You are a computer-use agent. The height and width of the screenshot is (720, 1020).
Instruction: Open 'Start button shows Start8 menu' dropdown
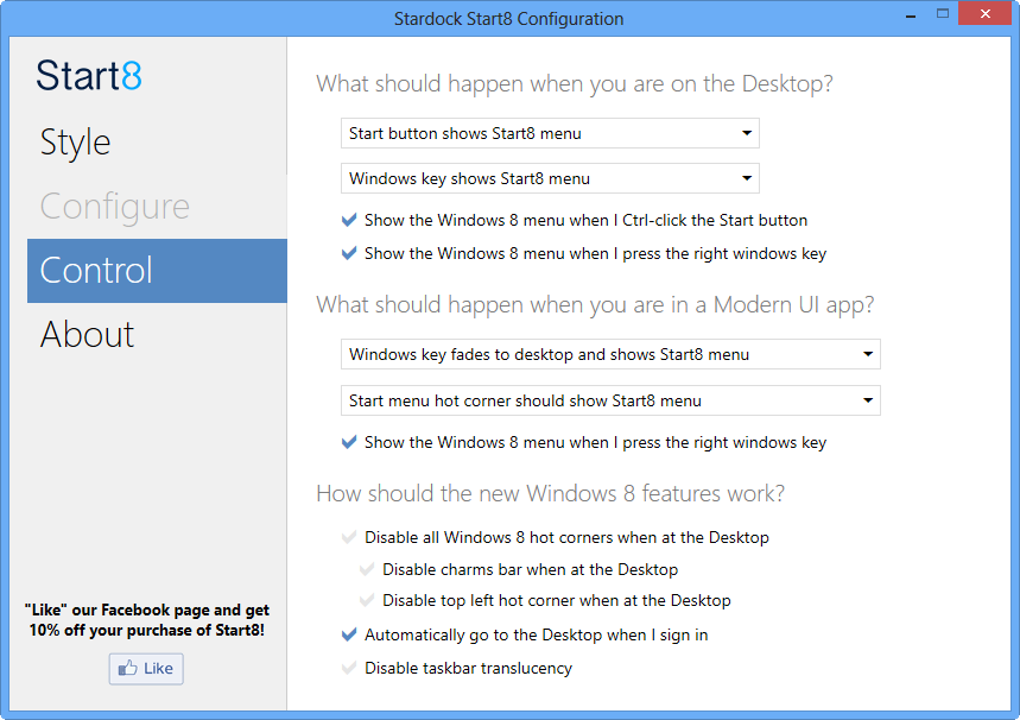coord(550,133)
